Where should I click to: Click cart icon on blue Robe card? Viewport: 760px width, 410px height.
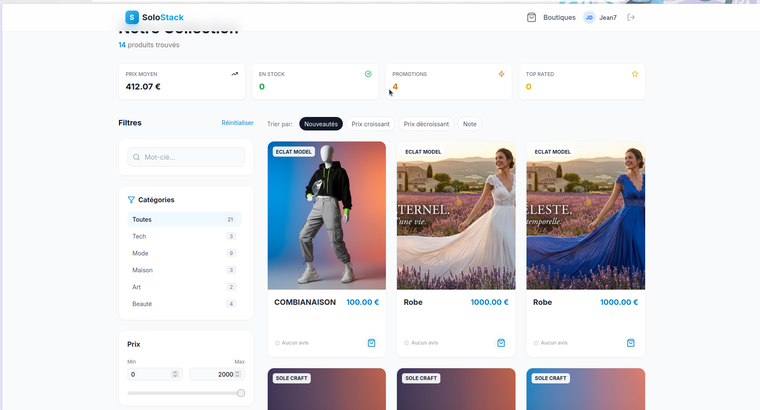631,342
